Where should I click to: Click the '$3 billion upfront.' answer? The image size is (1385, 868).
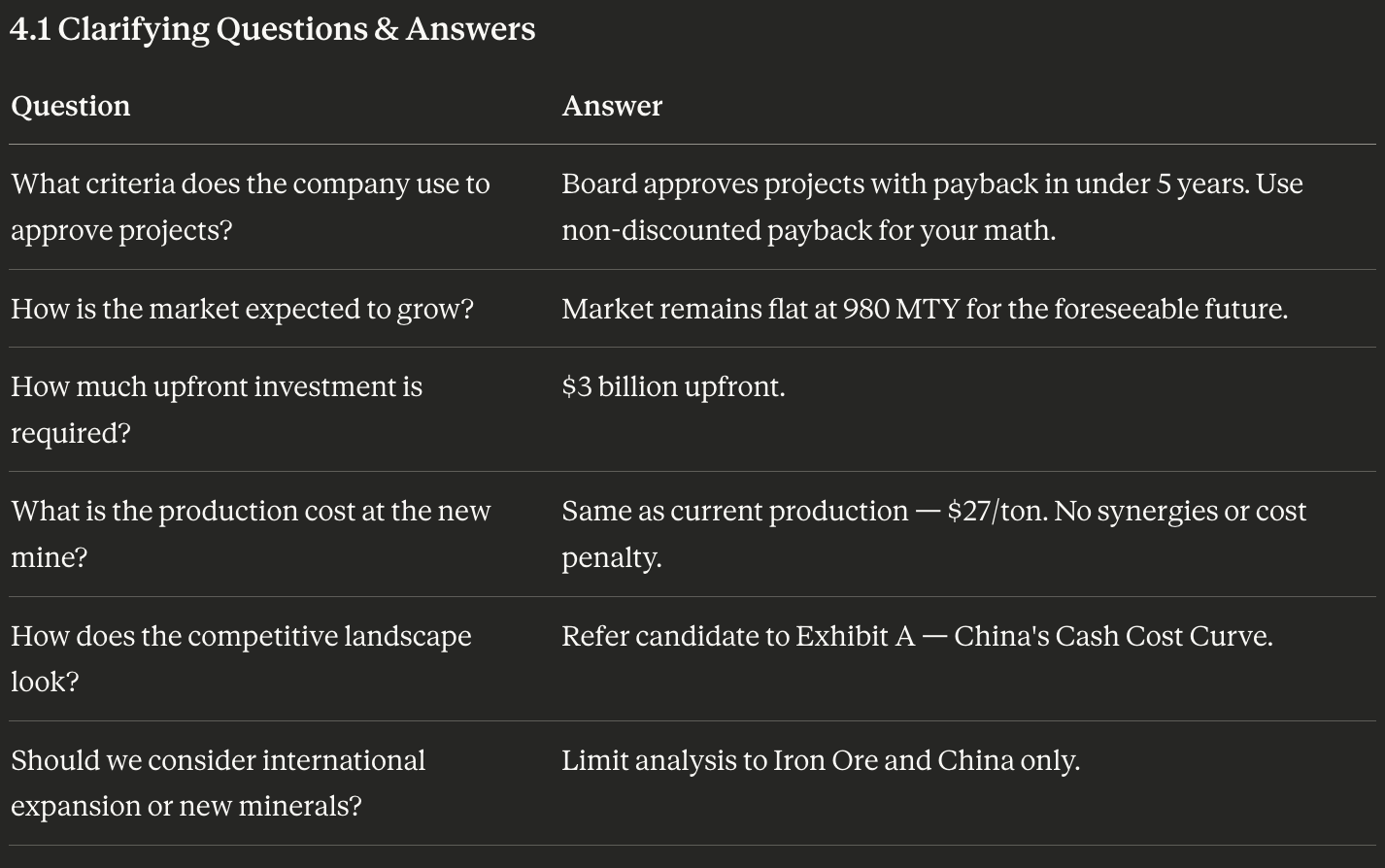673,386
